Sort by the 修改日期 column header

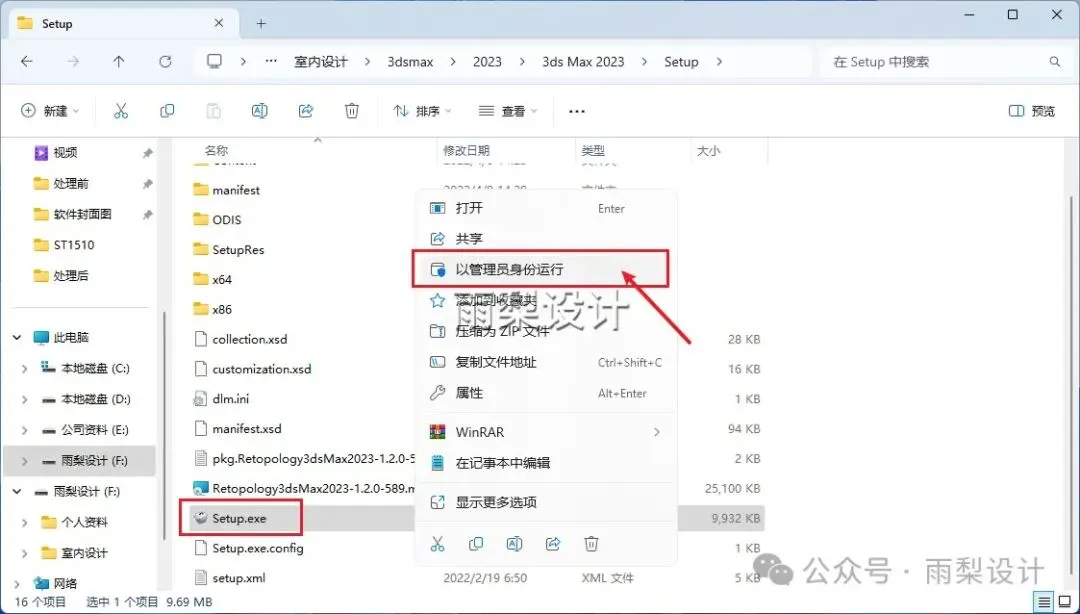(466, 150)
